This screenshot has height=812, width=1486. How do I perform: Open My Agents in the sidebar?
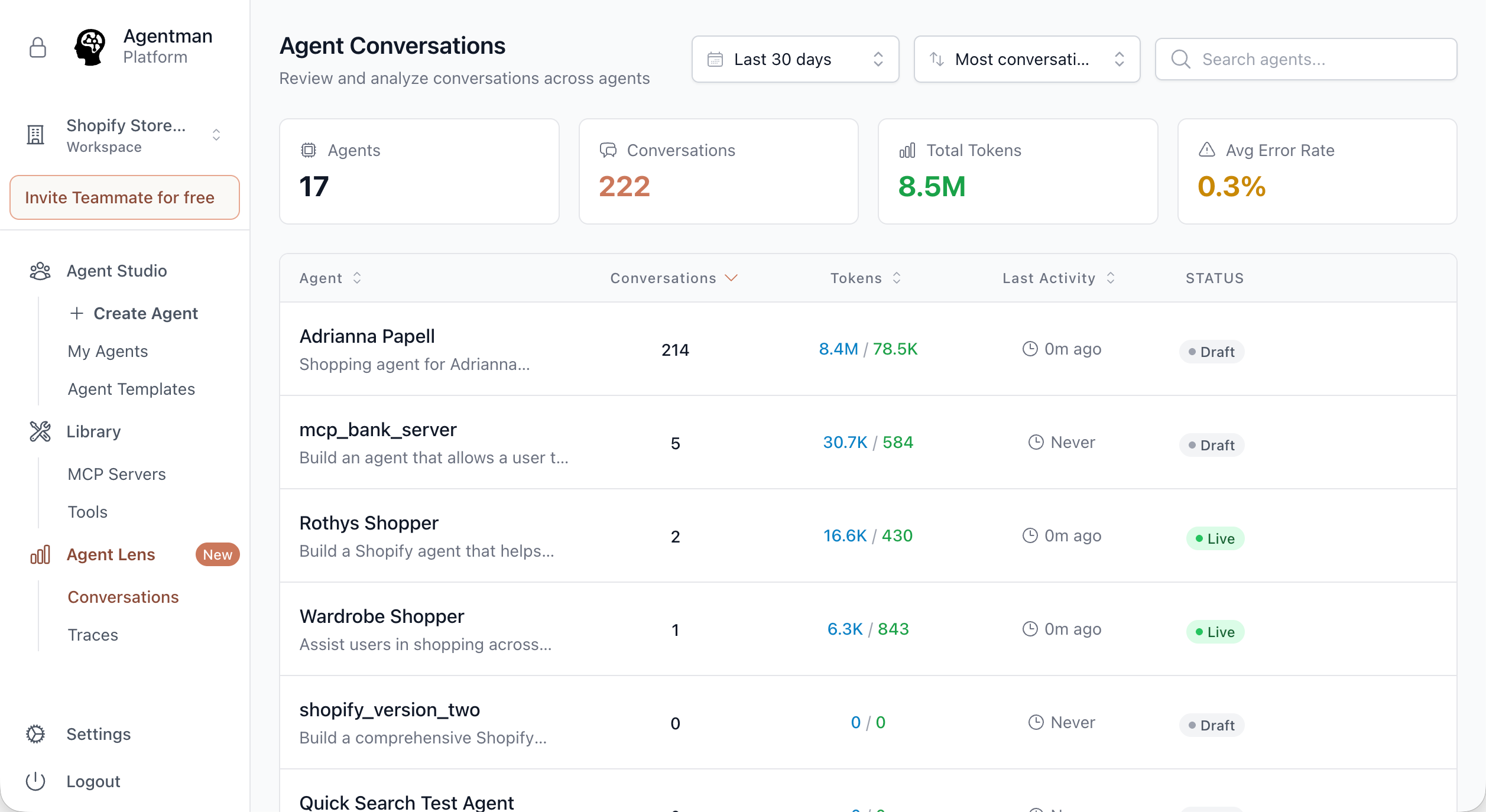108,351
